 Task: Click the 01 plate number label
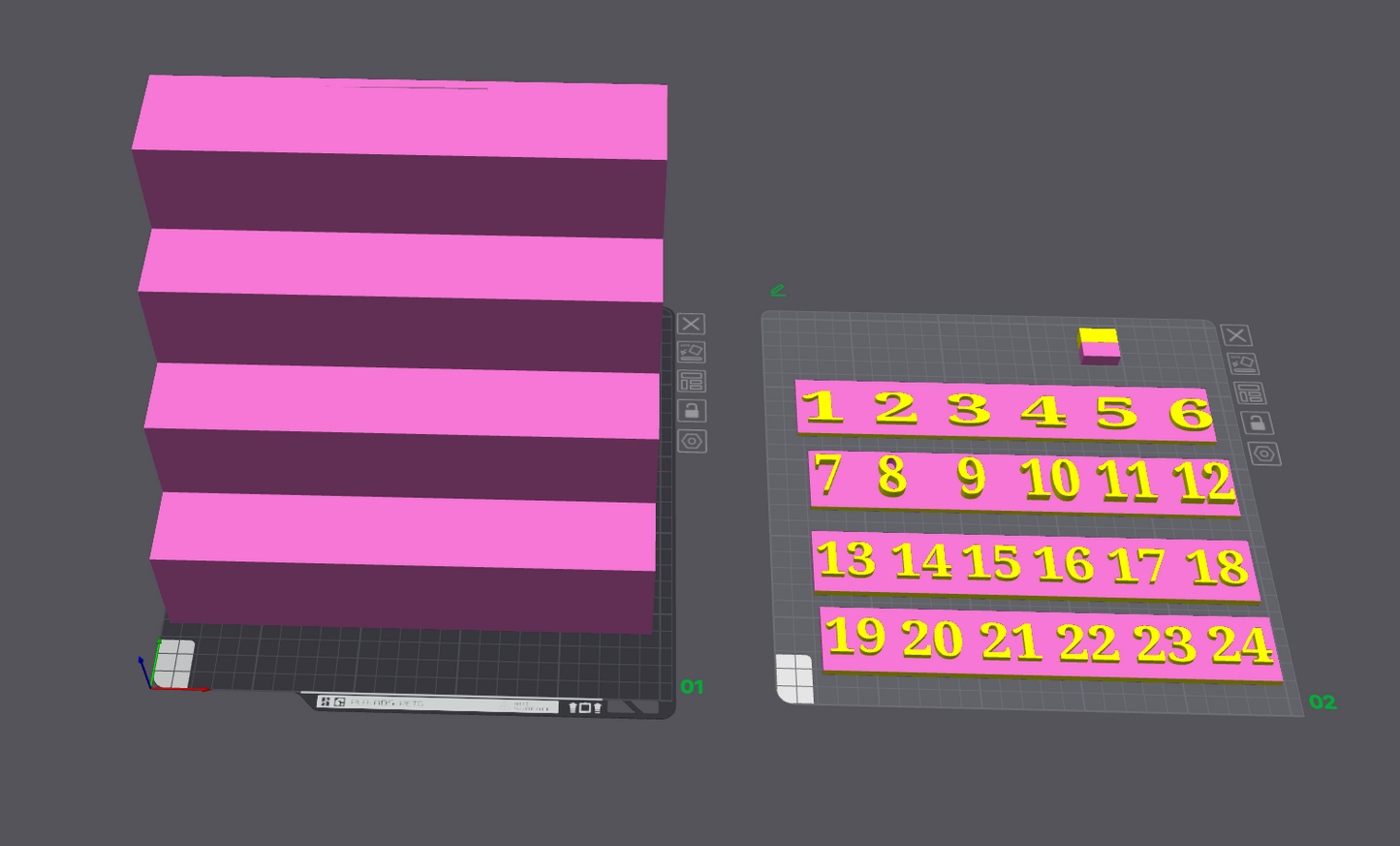692,687
